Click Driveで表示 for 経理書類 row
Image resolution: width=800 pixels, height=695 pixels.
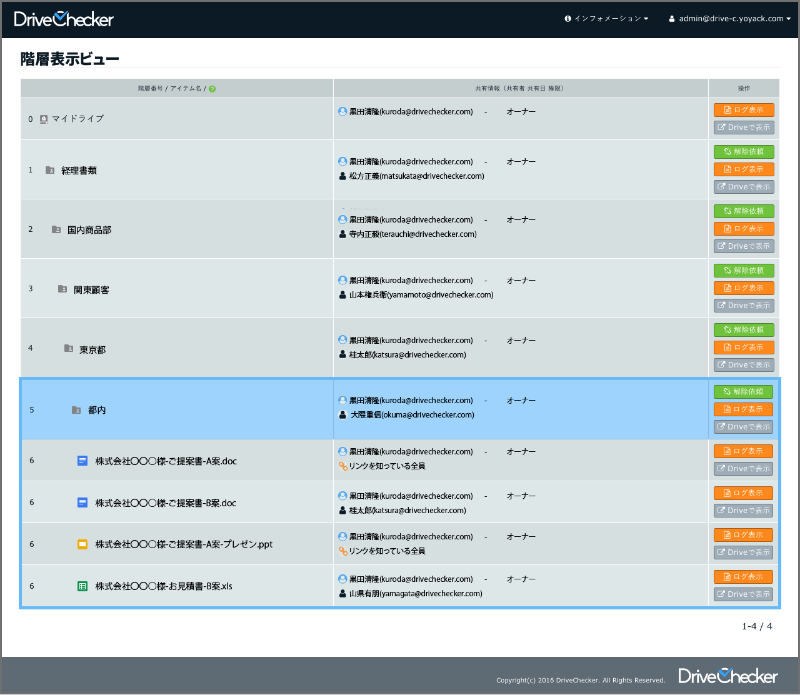(x=744, y=187)
